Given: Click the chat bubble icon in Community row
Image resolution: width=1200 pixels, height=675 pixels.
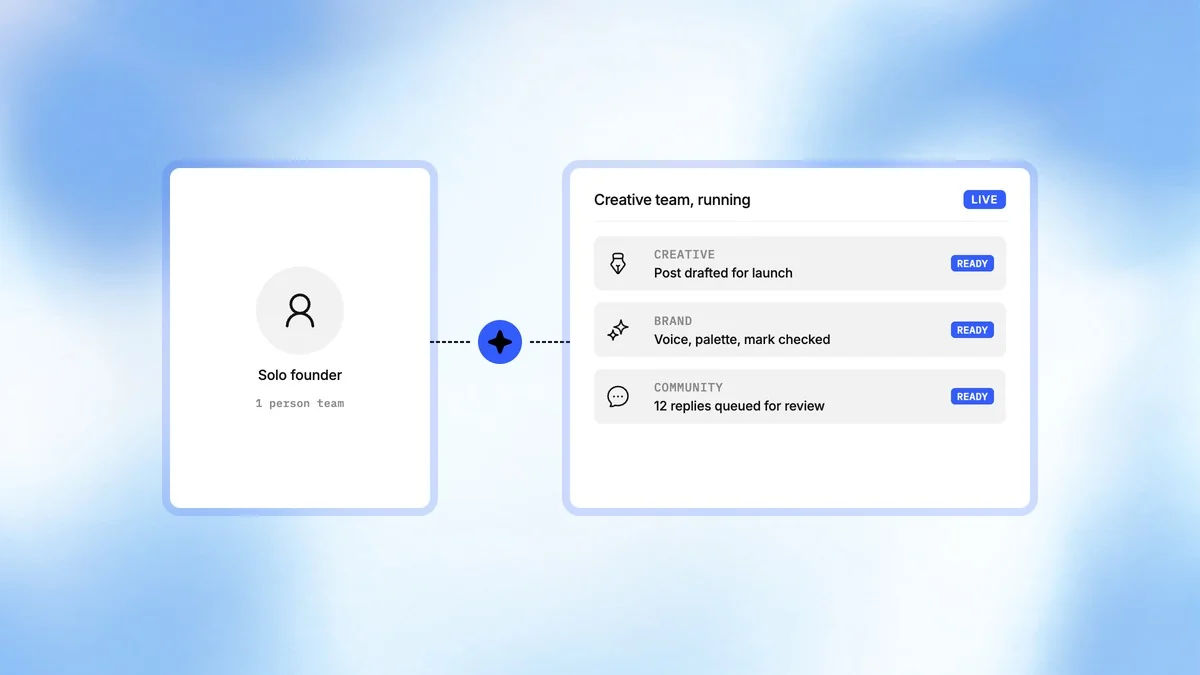Looking at the screenshot, I should point(618,396).
